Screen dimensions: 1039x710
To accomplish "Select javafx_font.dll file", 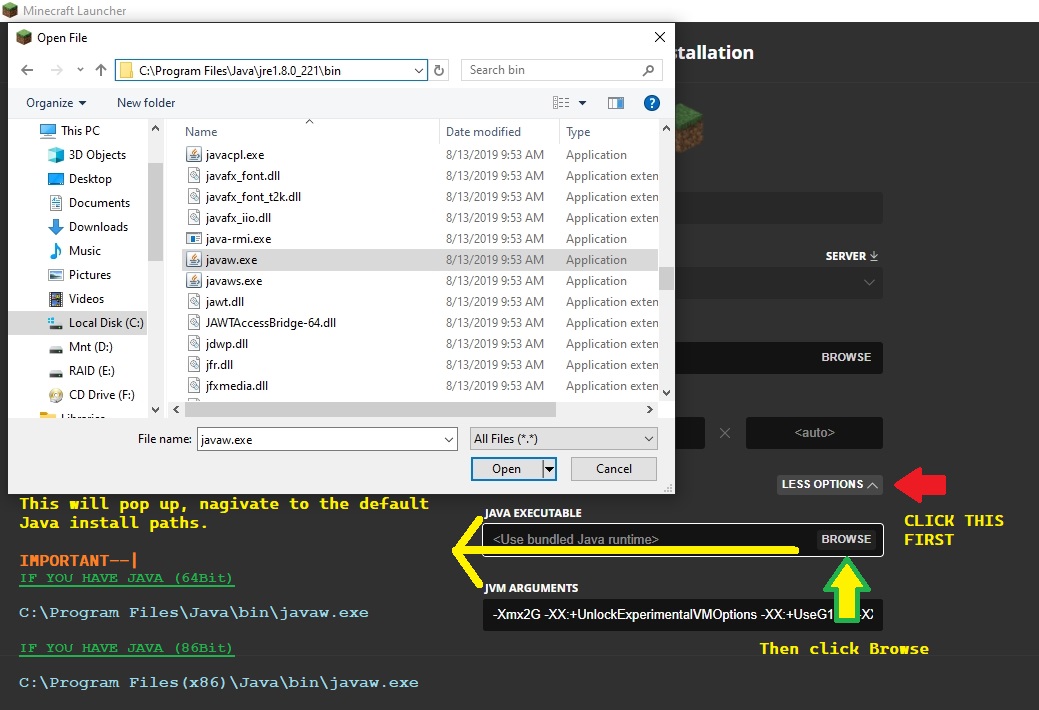I will point(243,176).
